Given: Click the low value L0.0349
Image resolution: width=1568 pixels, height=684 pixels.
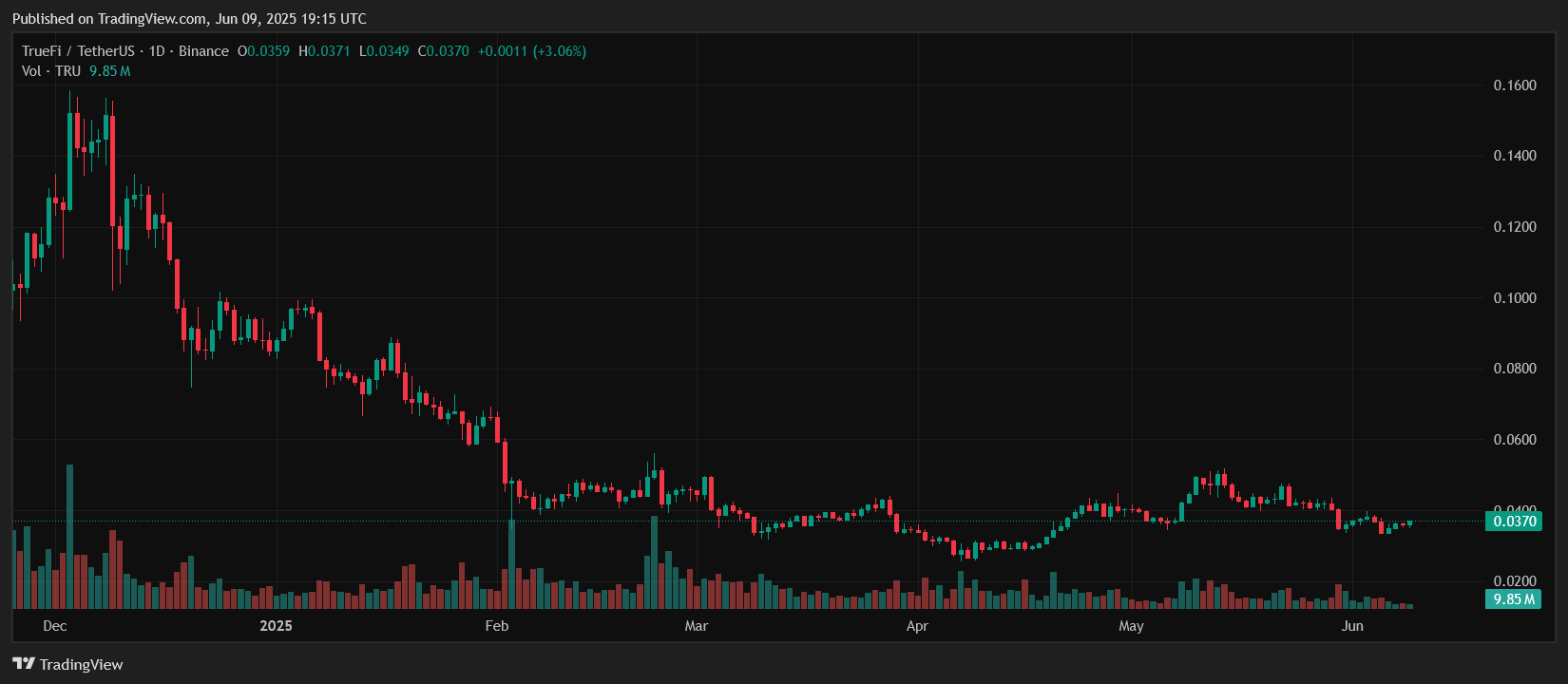Looking at the screenshot, I should click(x=384, y=51).
